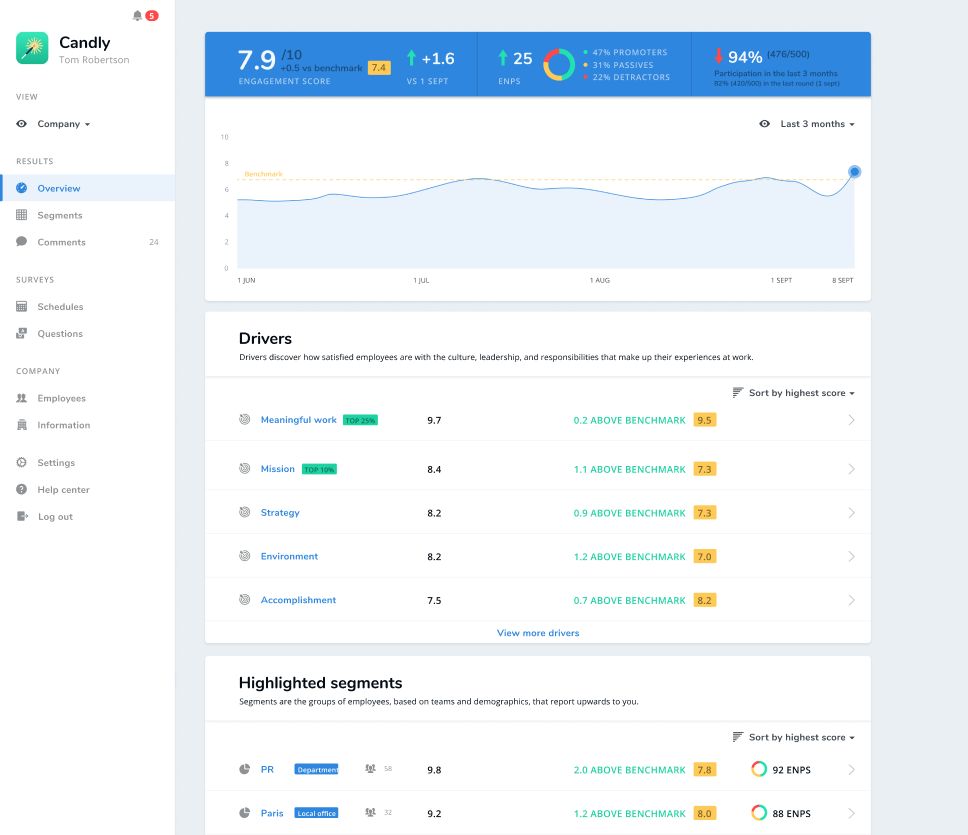Open the notifications bell icon

[x=137, y=16]
